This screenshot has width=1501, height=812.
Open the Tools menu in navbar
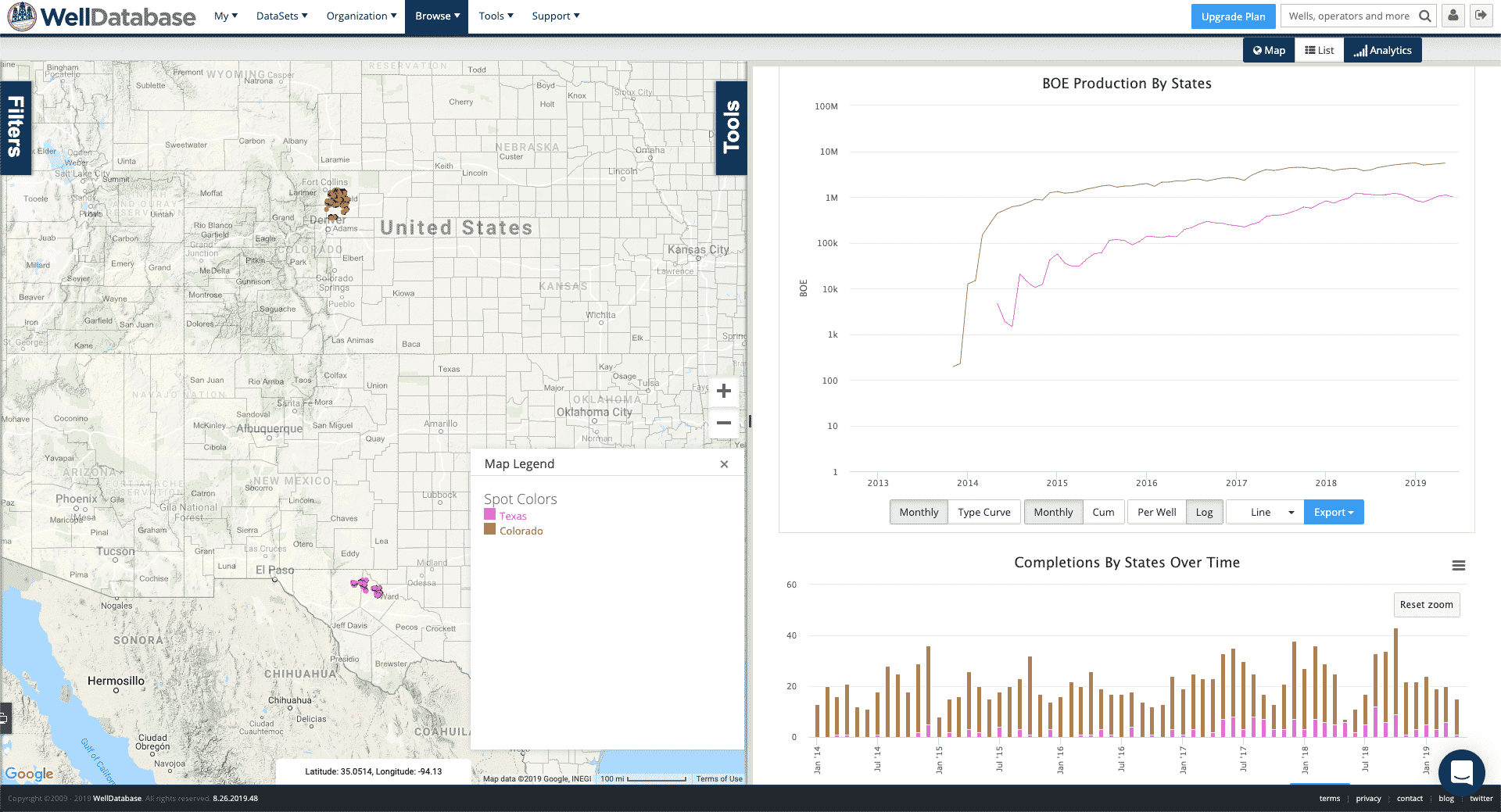pos(496,16)
